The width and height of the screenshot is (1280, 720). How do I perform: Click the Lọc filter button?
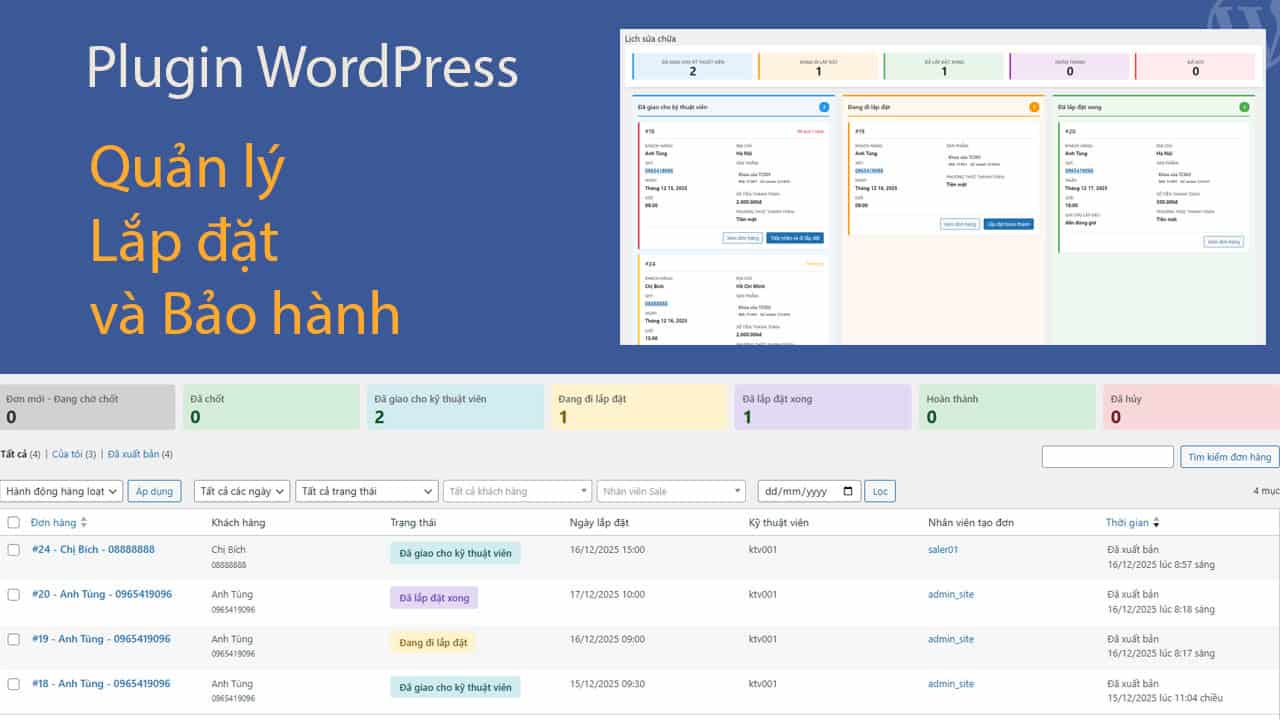880,491
